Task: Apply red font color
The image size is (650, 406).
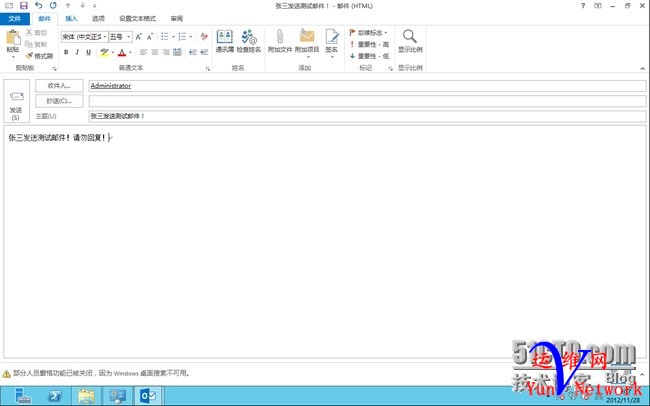Action: click(x=122, y=52)
